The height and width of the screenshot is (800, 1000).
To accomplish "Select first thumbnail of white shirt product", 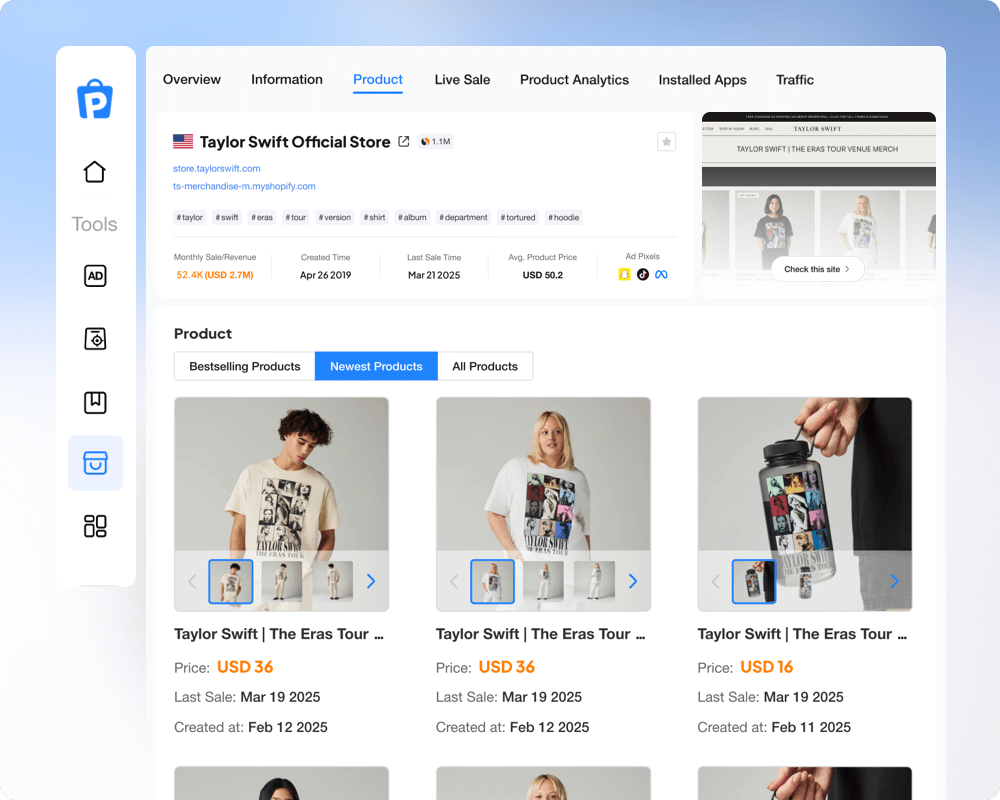I will tap(492, 581).
